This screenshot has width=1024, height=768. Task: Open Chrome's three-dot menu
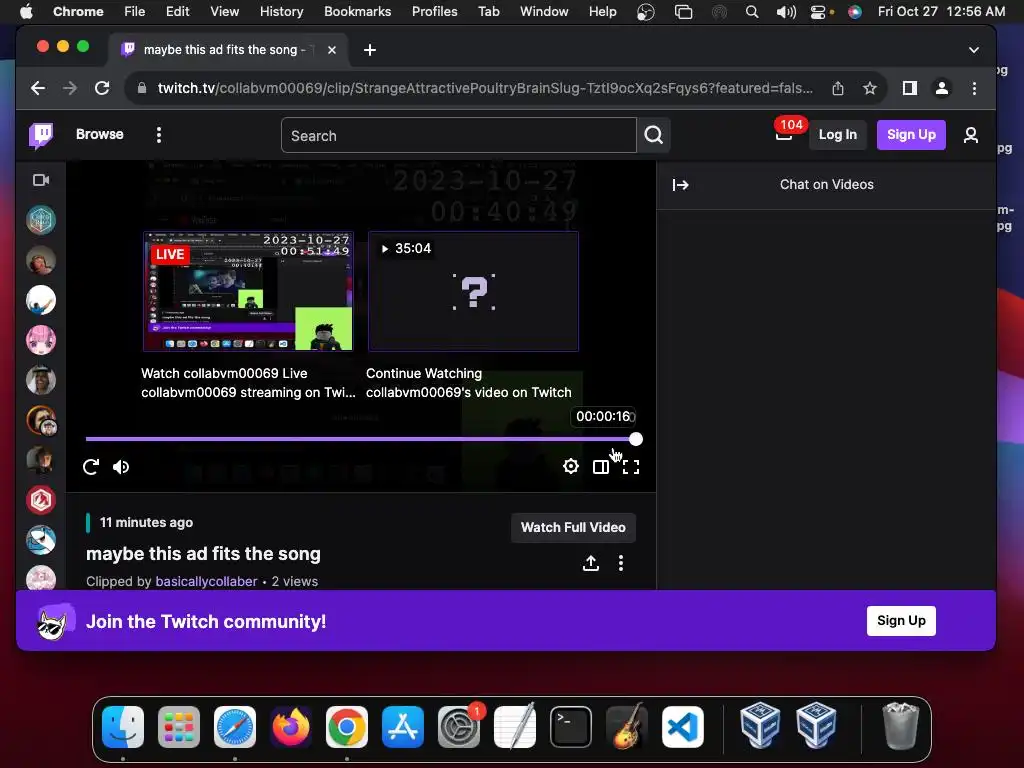click(974, 88)
